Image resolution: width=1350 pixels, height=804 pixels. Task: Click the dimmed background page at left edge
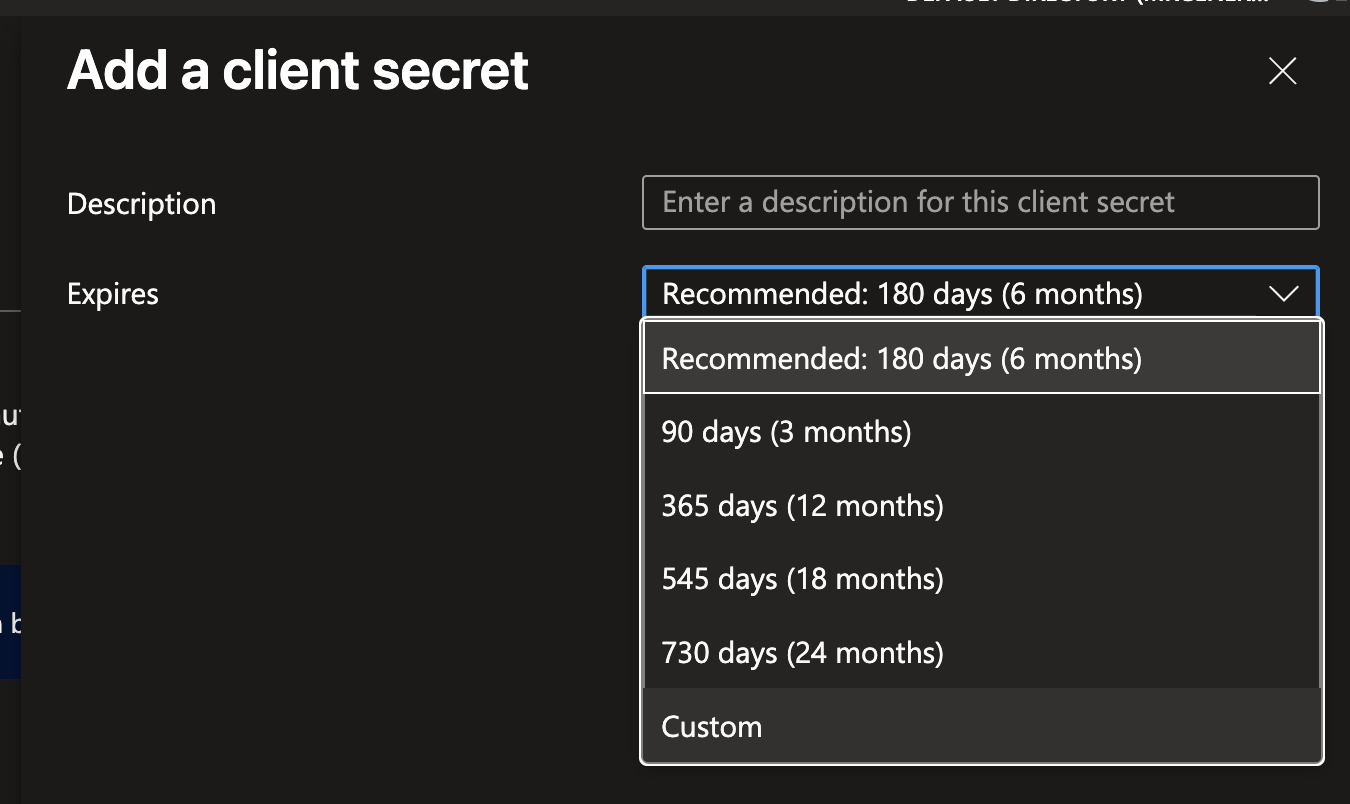pyautogui.click(x=9, y=200)
